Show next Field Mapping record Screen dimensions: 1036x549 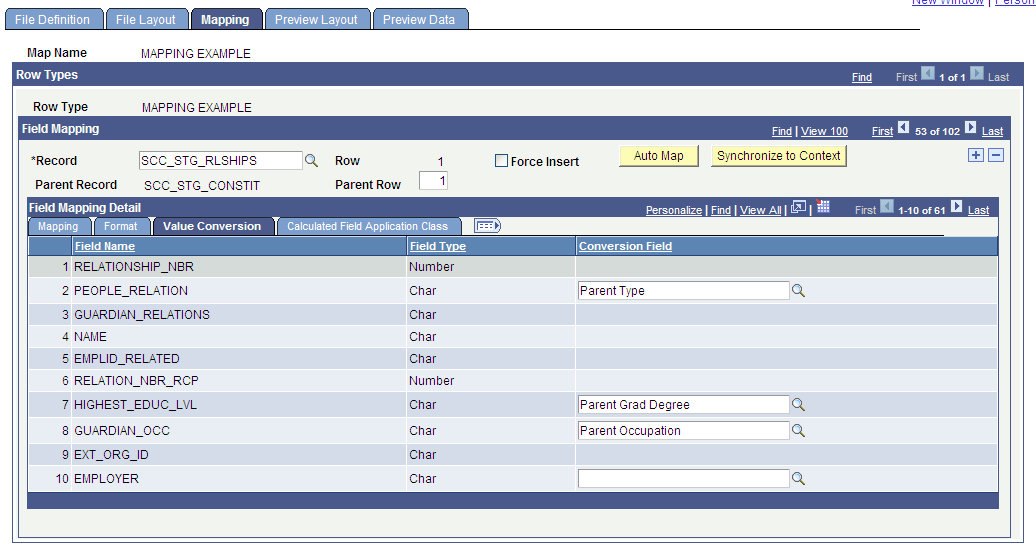click(970, 128)
